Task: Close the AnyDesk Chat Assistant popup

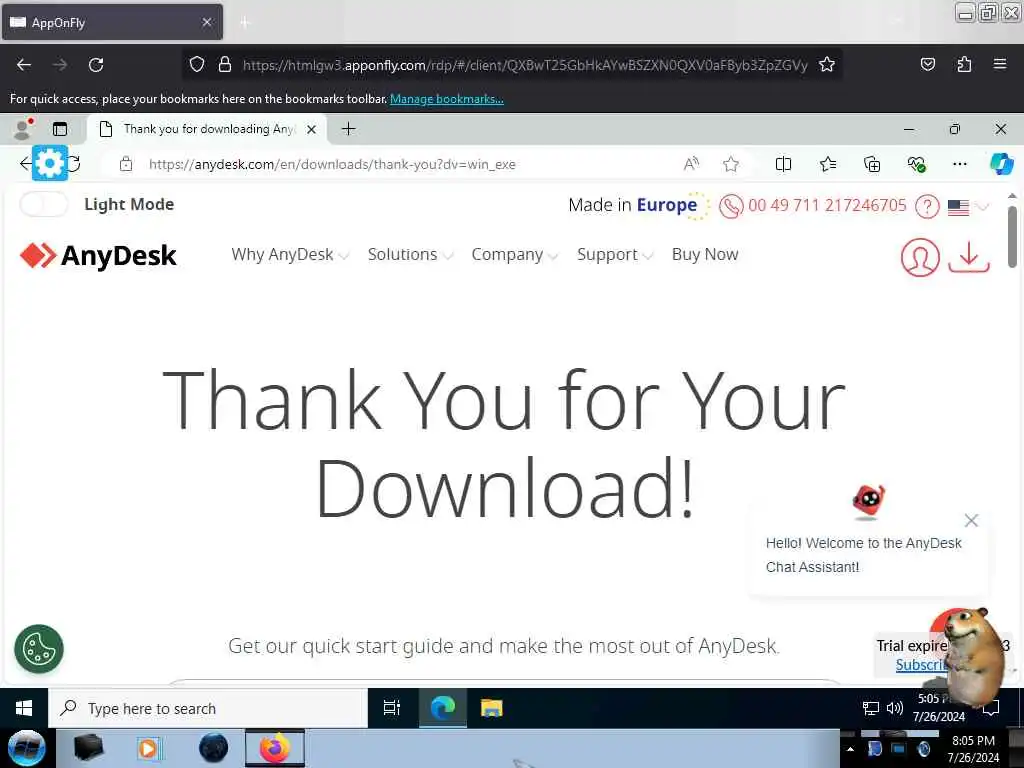Action: tap(971, 520)
